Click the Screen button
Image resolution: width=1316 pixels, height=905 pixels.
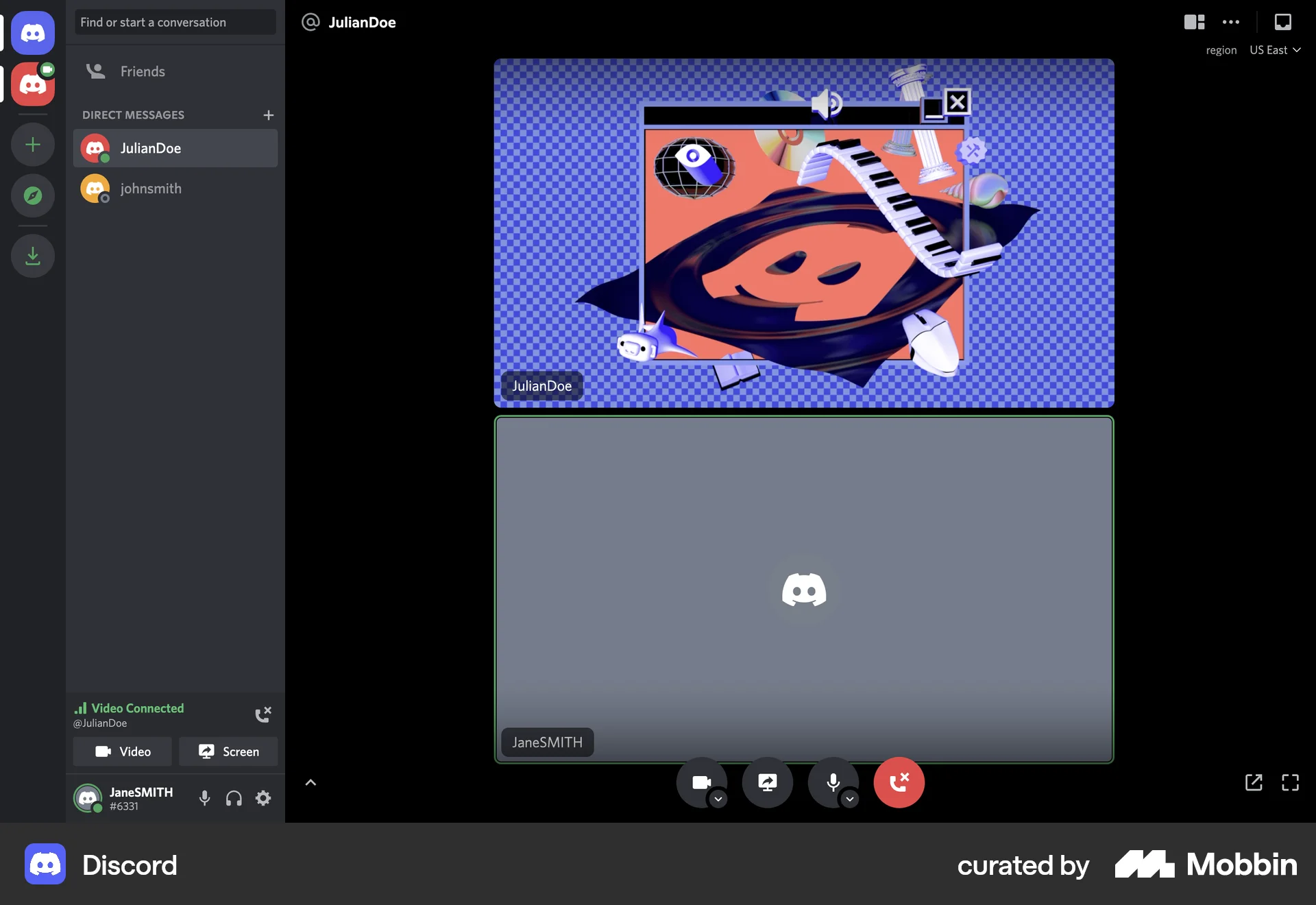point(228,751)
